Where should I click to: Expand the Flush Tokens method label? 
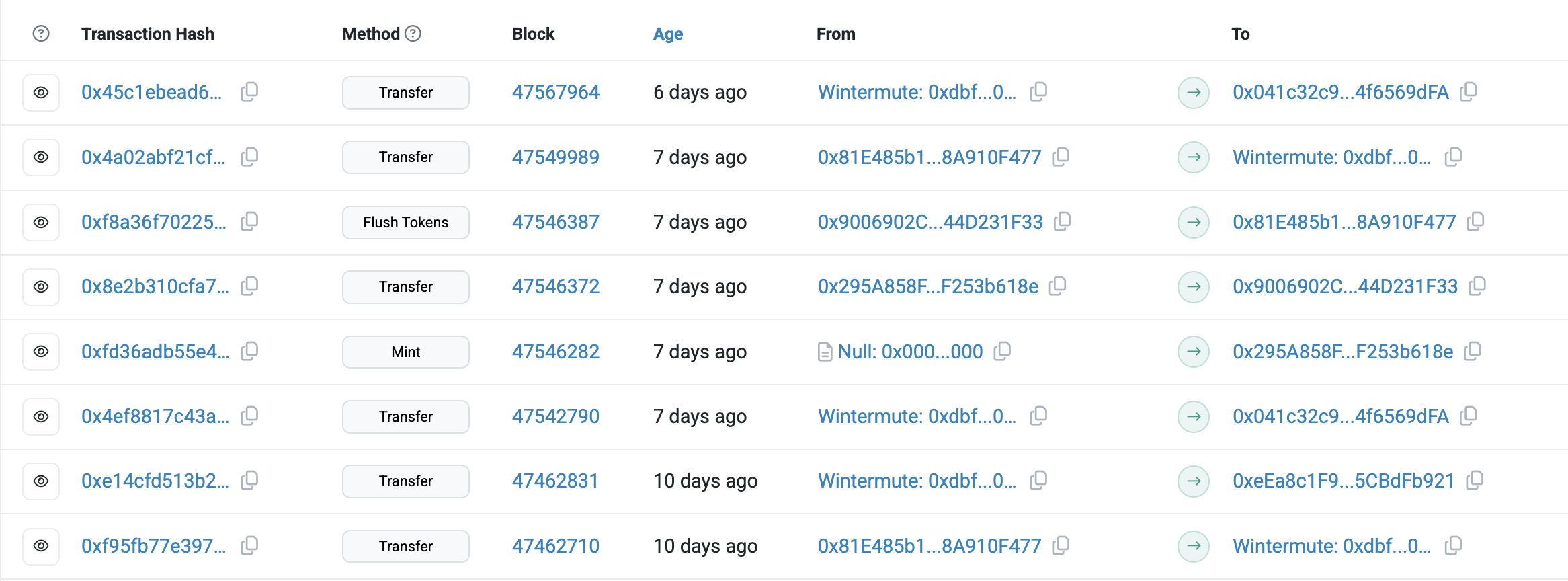[405, 222]
